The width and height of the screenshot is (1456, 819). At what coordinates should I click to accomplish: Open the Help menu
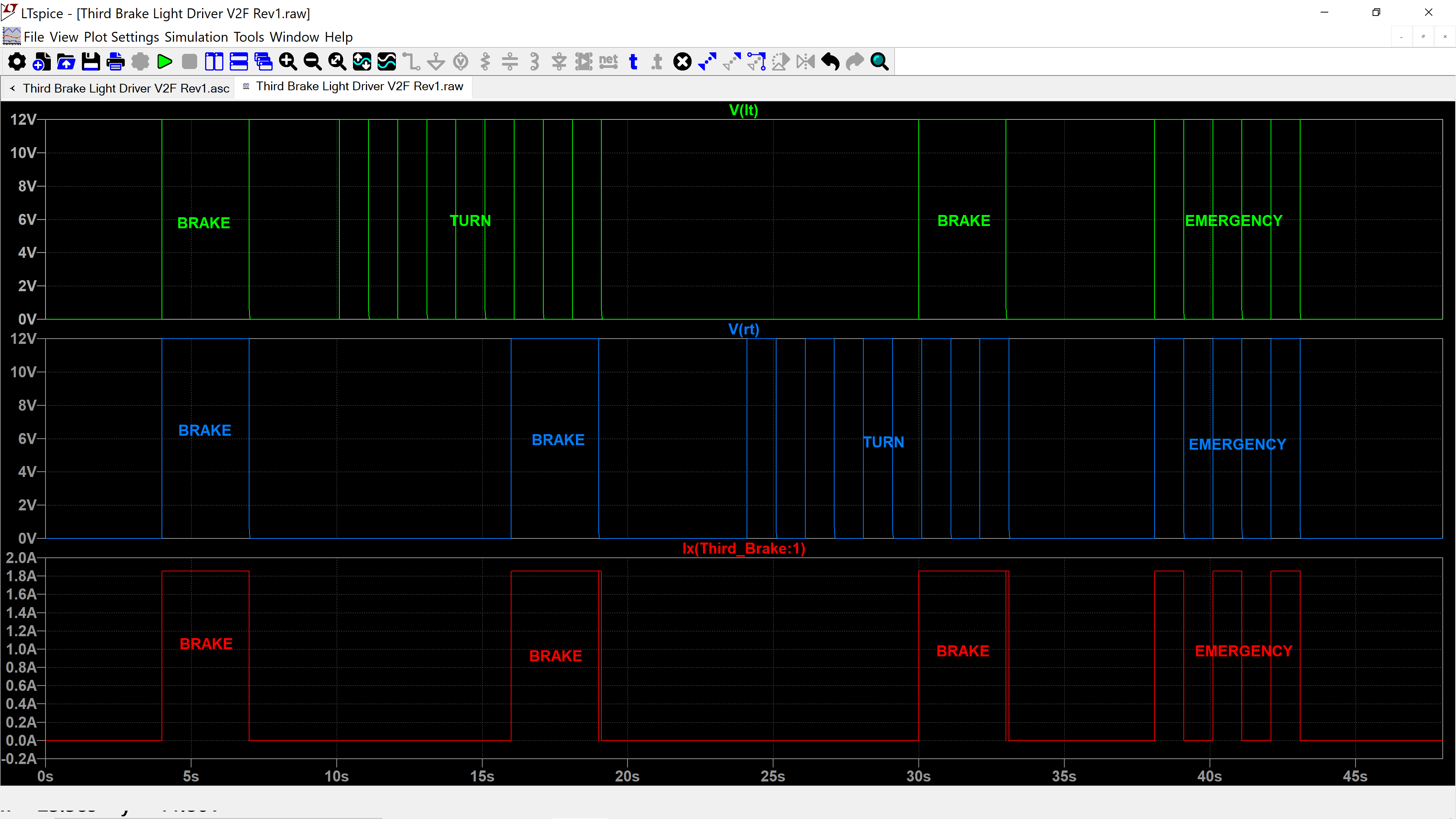(x=339, y=37)
